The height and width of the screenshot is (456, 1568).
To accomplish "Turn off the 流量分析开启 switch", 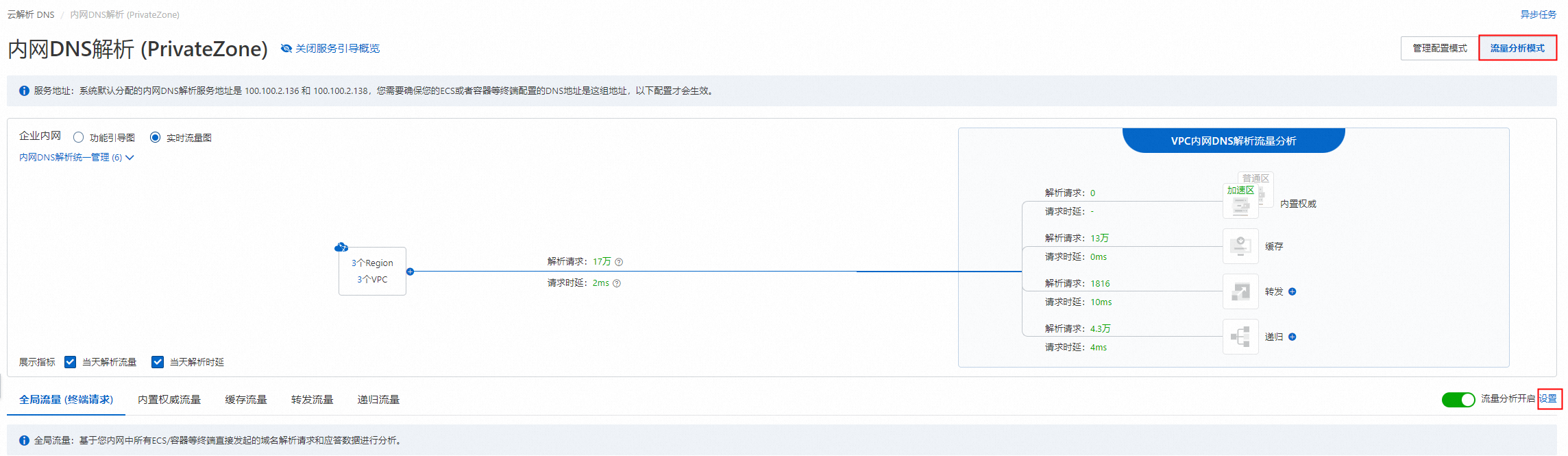I will (1458, 399).
